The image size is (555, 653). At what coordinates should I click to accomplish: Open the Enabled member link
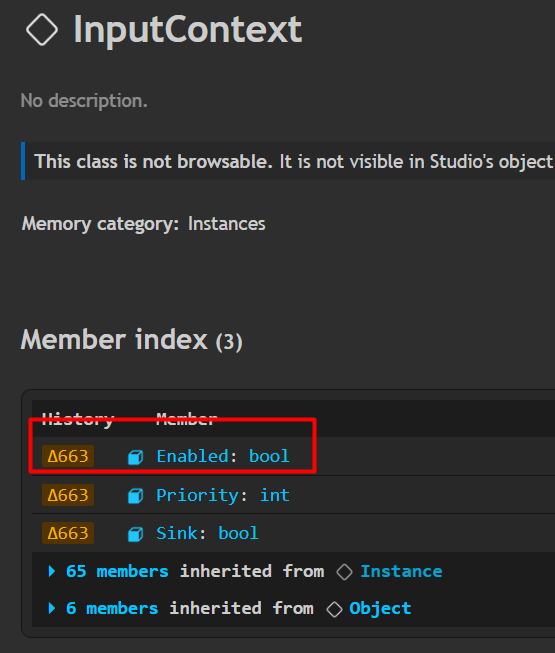[192, 456]
